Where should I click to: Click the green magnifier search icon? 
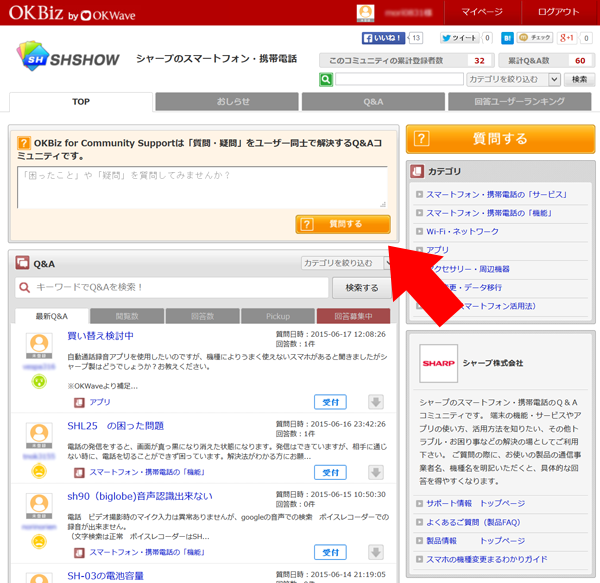point(326,79)
